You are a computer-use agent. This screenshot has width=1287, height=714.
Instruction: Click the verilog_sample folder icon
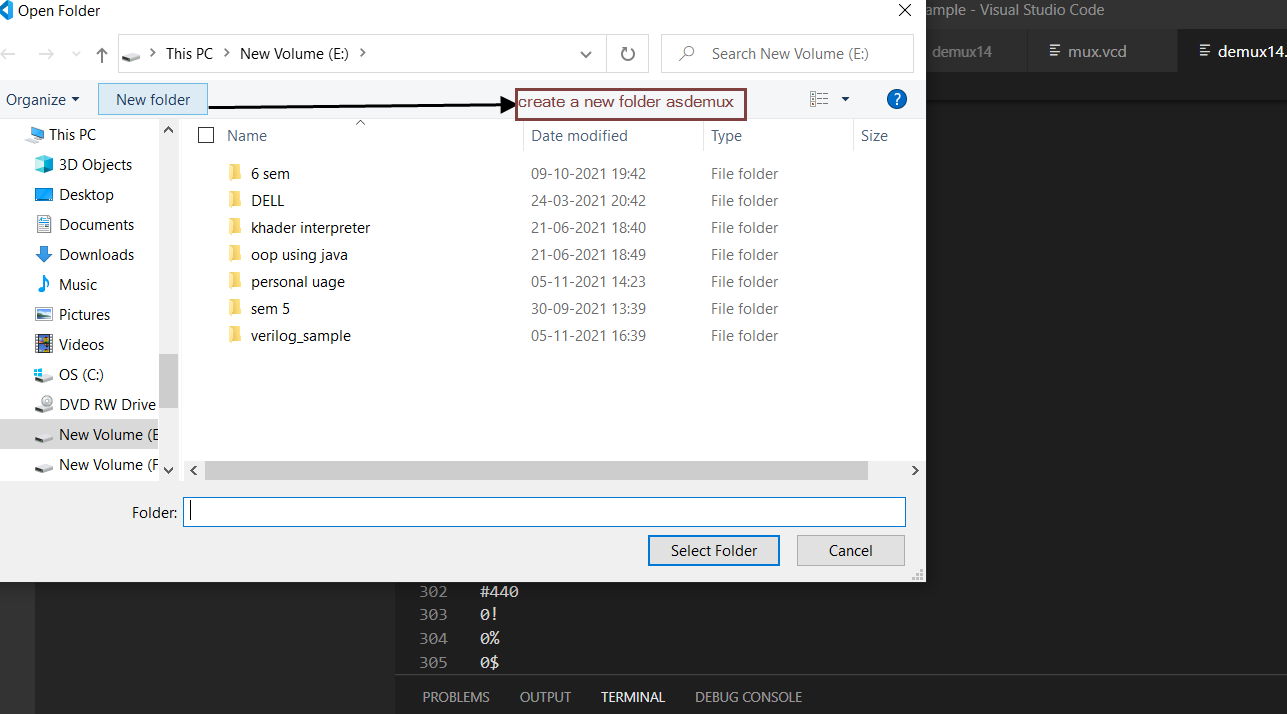click(235, 334)
